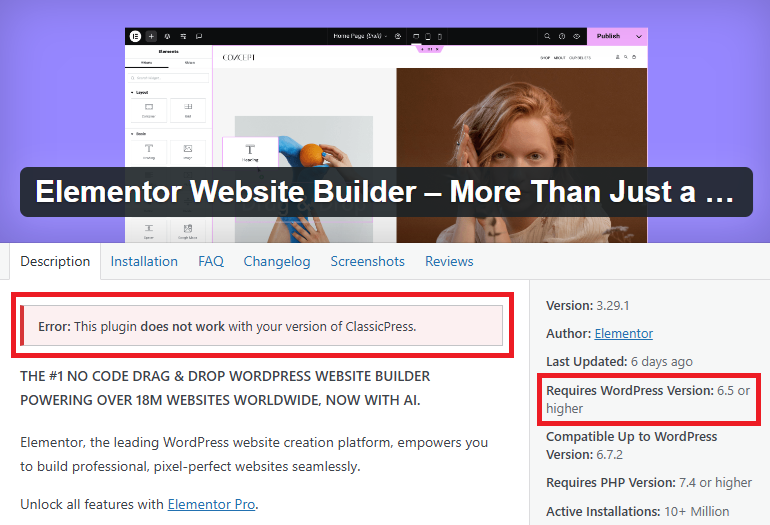
Task: Click the plus Add Element icon in banner
Action: click(151, 36)
